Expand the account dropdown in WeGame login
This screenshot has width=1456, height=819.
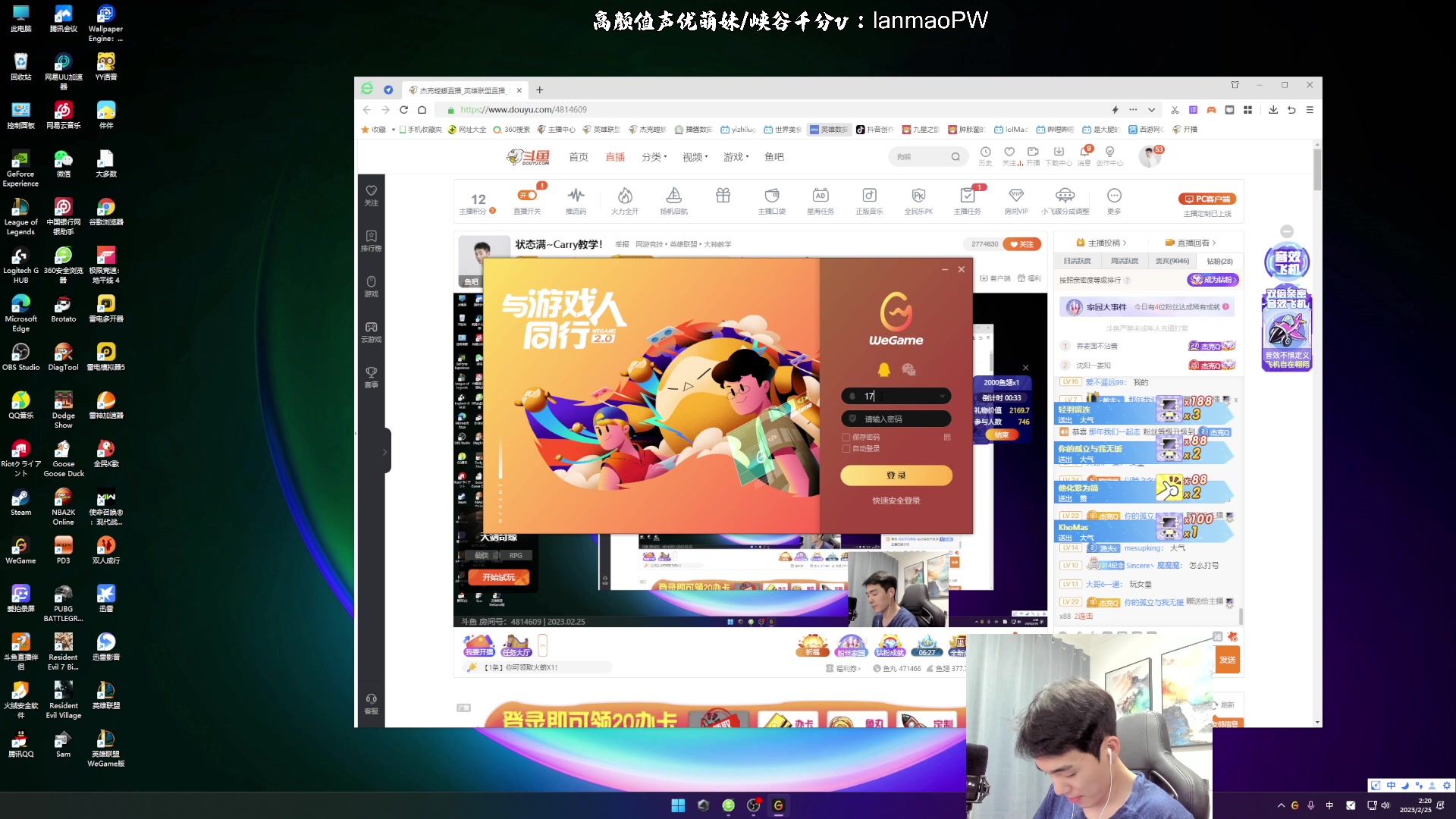click(x=943, y=395)
